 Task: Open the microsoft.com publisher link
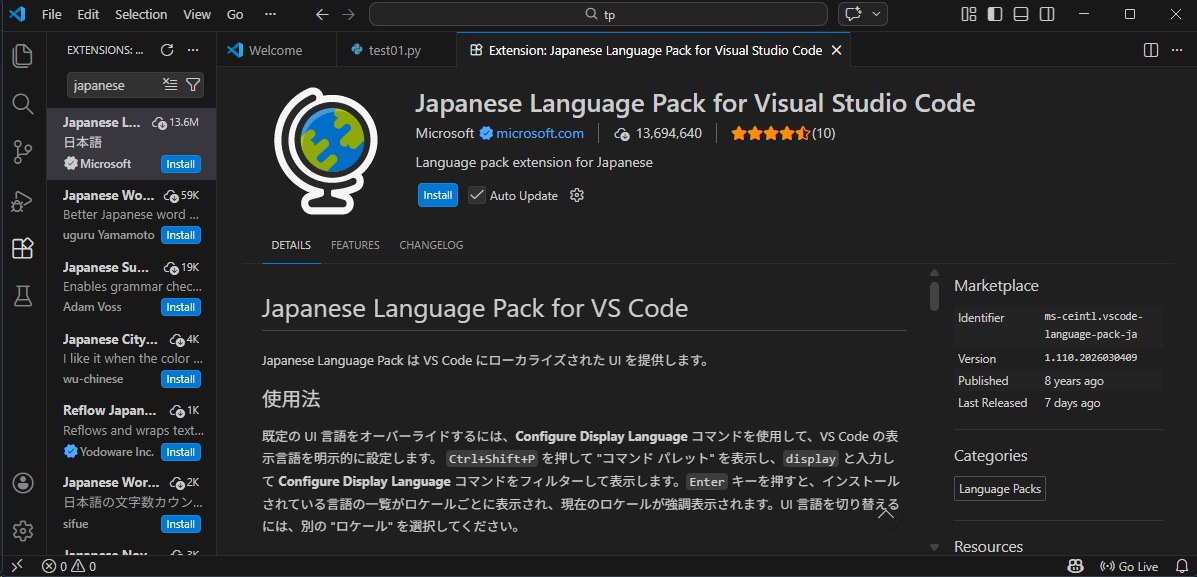540,133
